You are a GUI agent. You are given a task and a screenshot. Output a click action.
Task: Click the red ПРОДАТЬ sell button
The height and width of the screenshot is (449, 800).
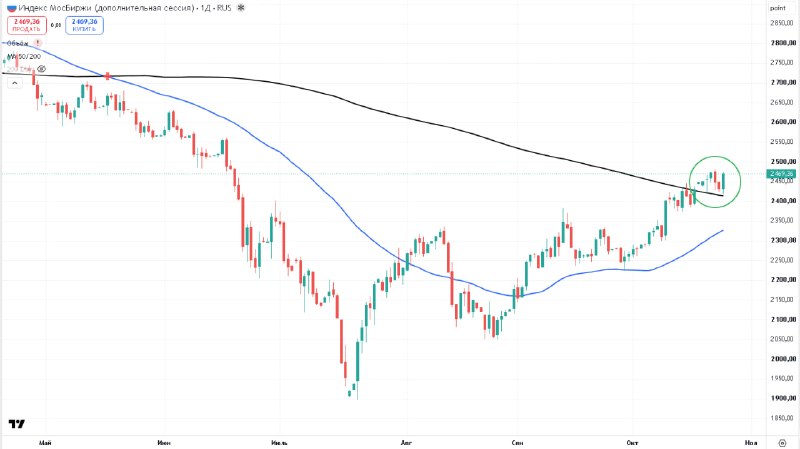pyautogui.click(x=27, y=25)
